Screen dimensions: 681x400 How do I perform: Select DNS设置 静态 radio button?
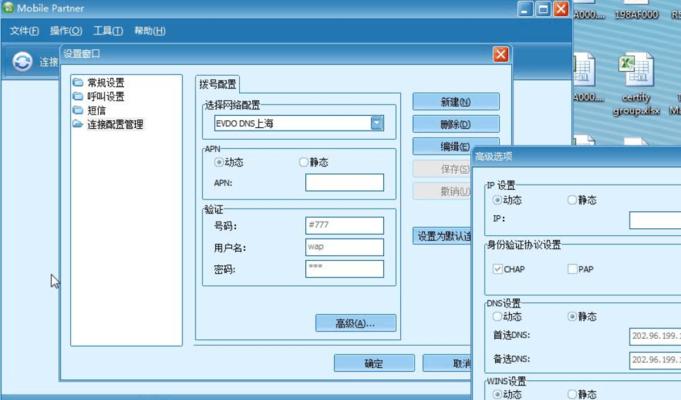[572, 317]
